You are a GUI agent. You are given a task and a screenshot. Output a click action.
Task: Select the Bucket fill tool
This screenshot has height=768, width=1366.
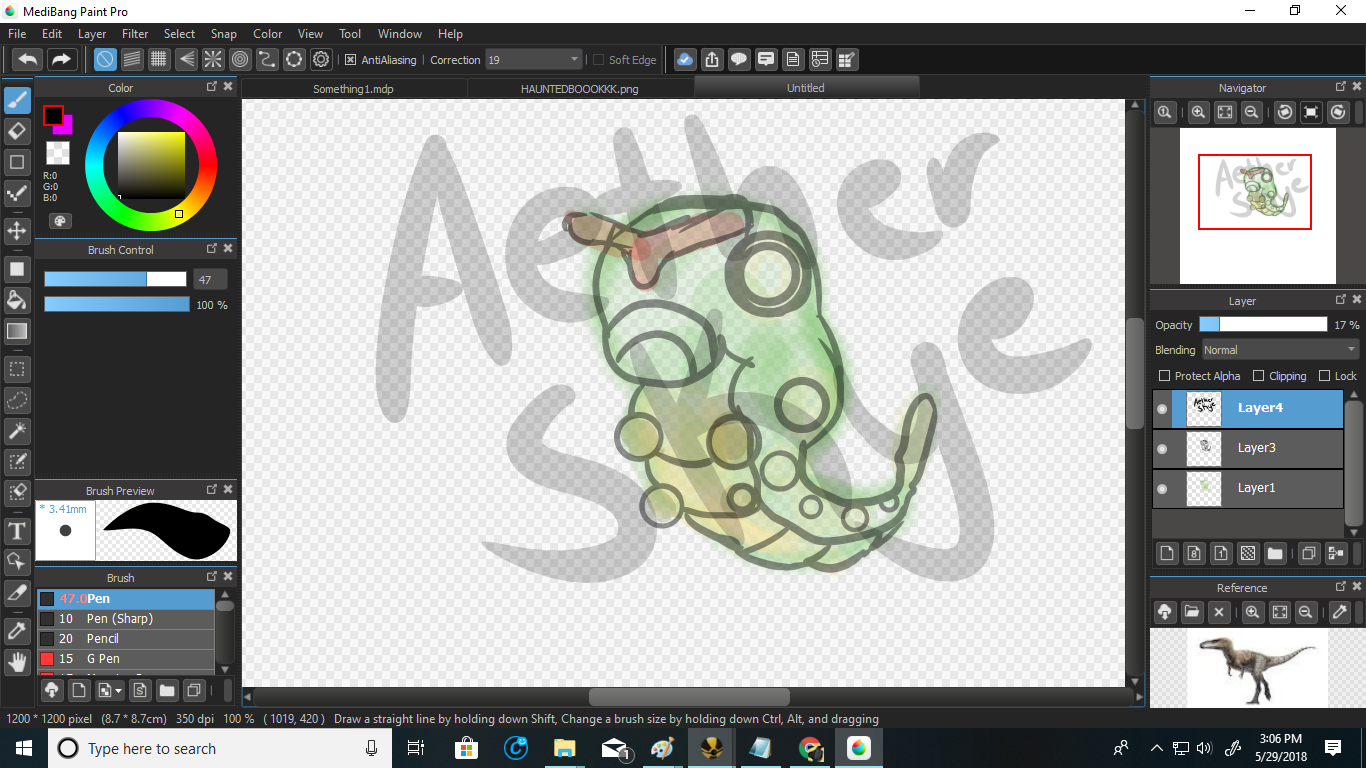pyautogui.click(x=17, y=300)
